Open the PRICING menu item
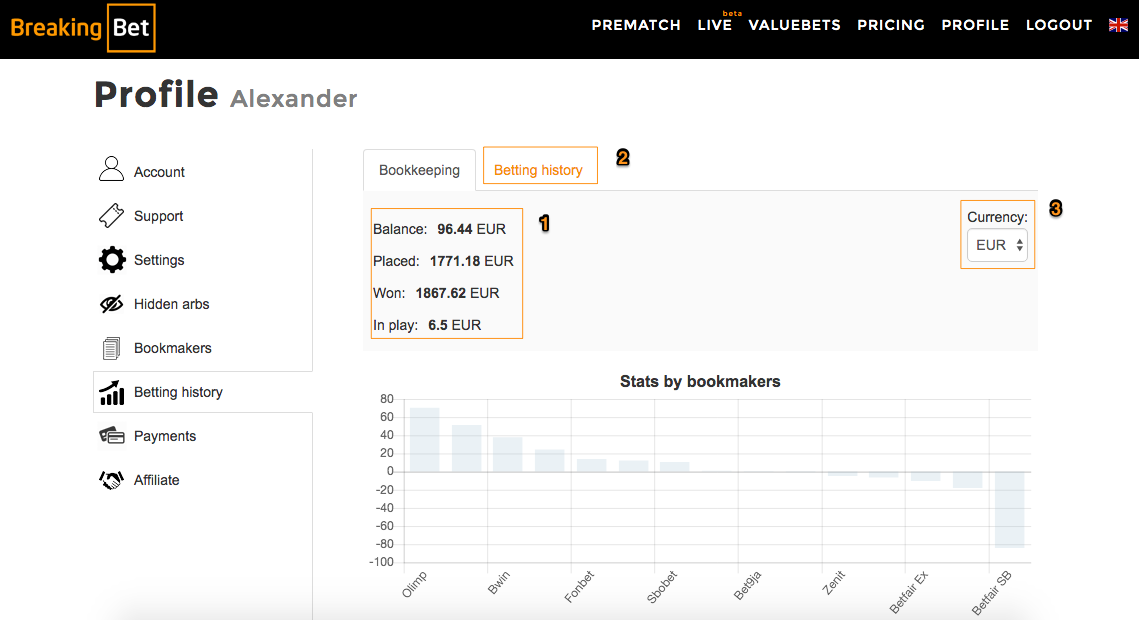 pyautogui.click(x=891, y=25)
